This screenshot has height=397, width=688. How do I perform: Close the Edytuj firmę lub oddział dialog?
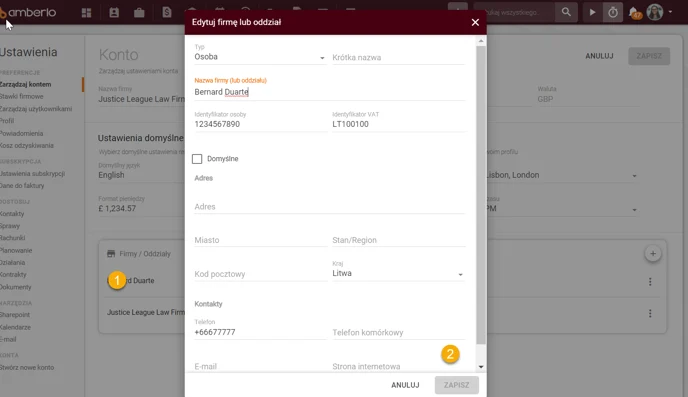tap(475, 22)
